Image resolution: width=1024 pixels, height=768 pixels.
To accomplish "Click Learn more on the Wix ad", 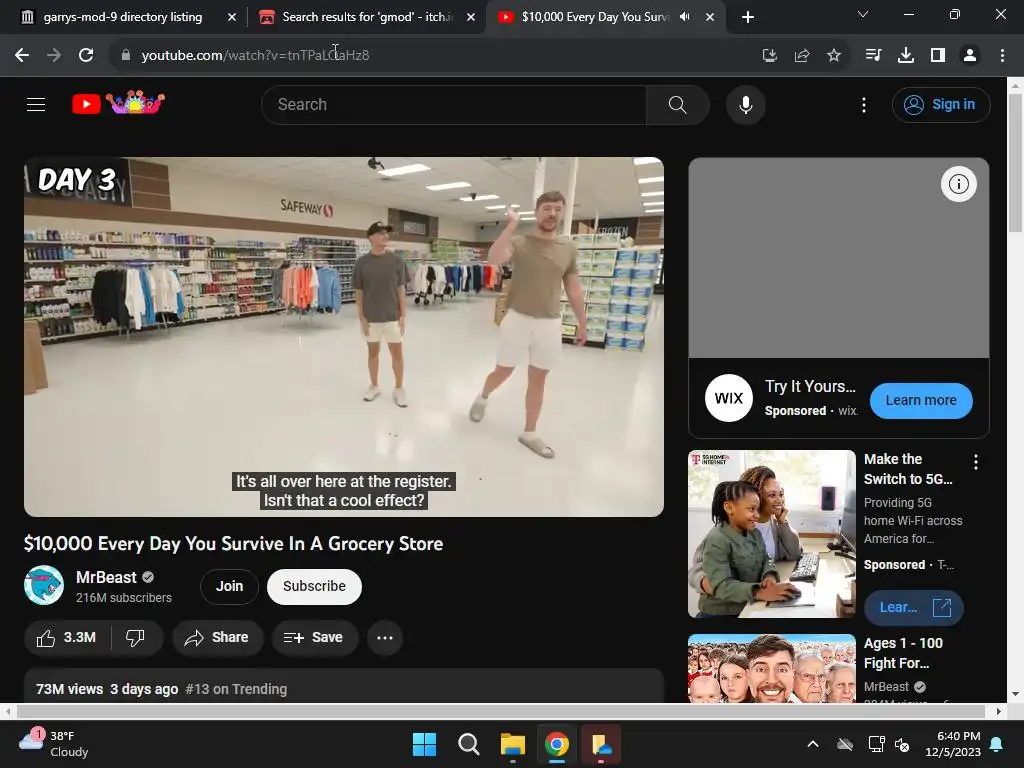I will (921, 400).
